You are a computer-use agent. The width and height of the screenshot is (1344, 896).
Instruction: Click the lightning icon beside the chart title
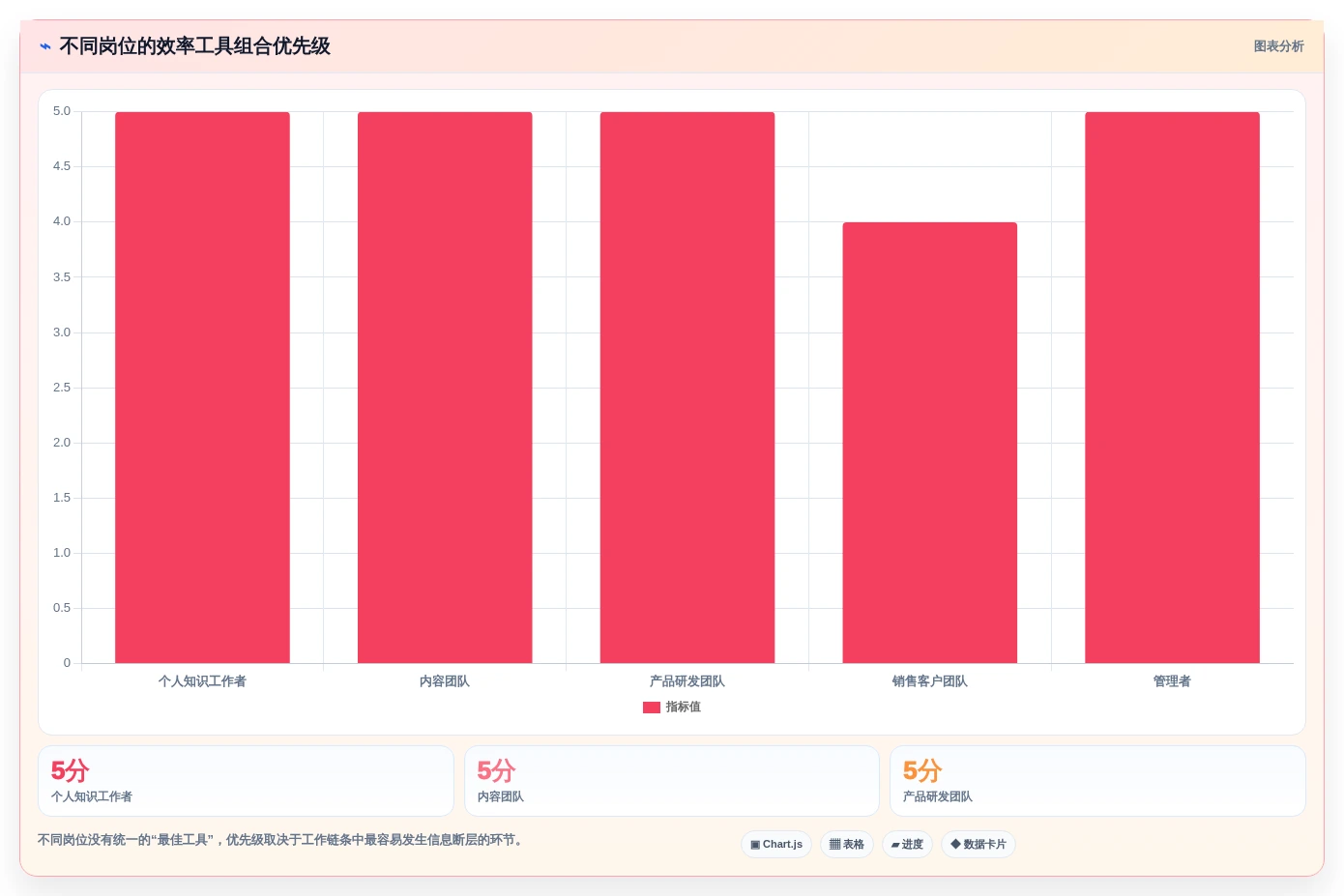pos(45,46)
